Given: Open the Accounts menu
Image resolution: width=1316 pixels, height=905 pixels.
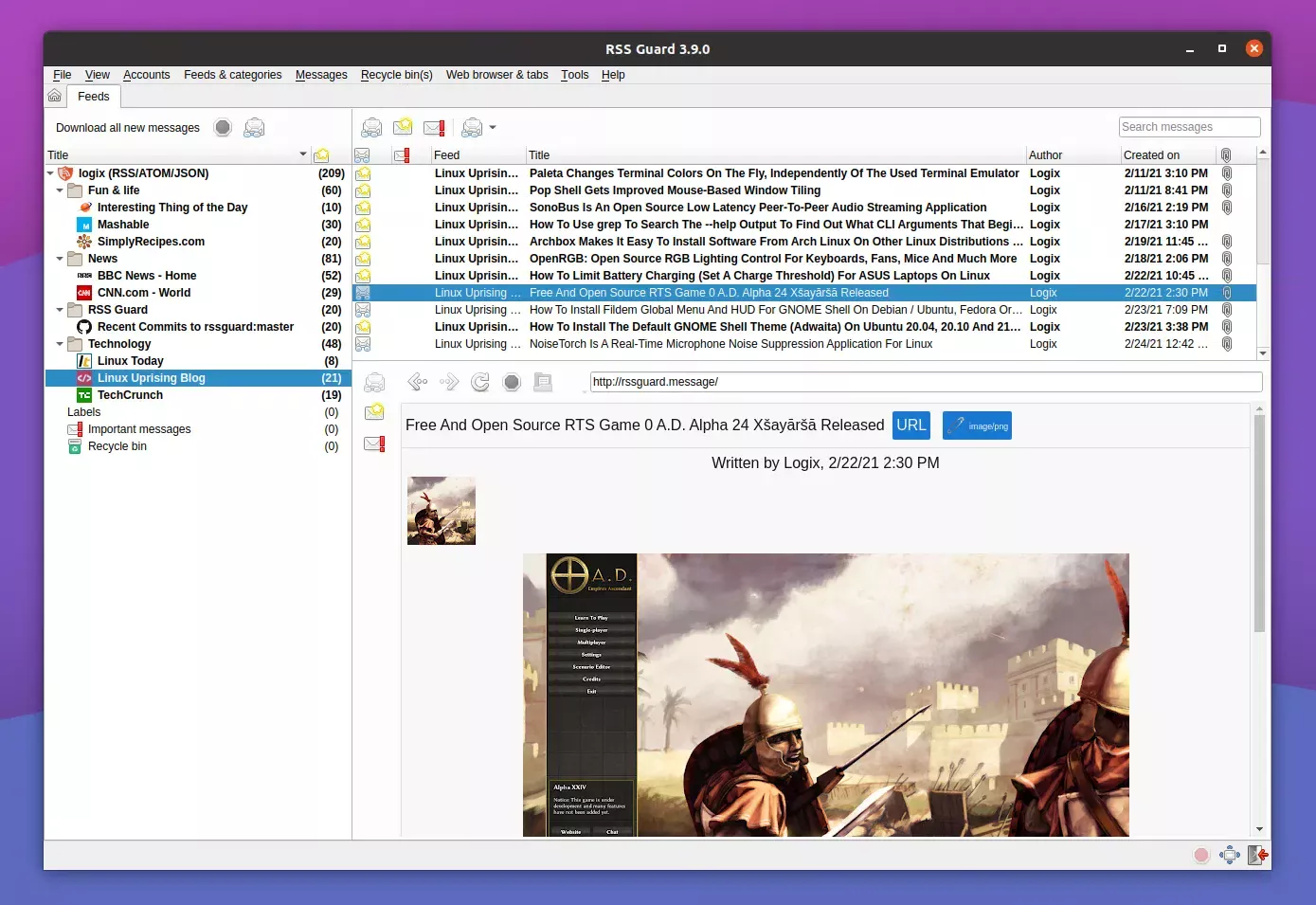Looking at the screenshot, I should 146,75.
